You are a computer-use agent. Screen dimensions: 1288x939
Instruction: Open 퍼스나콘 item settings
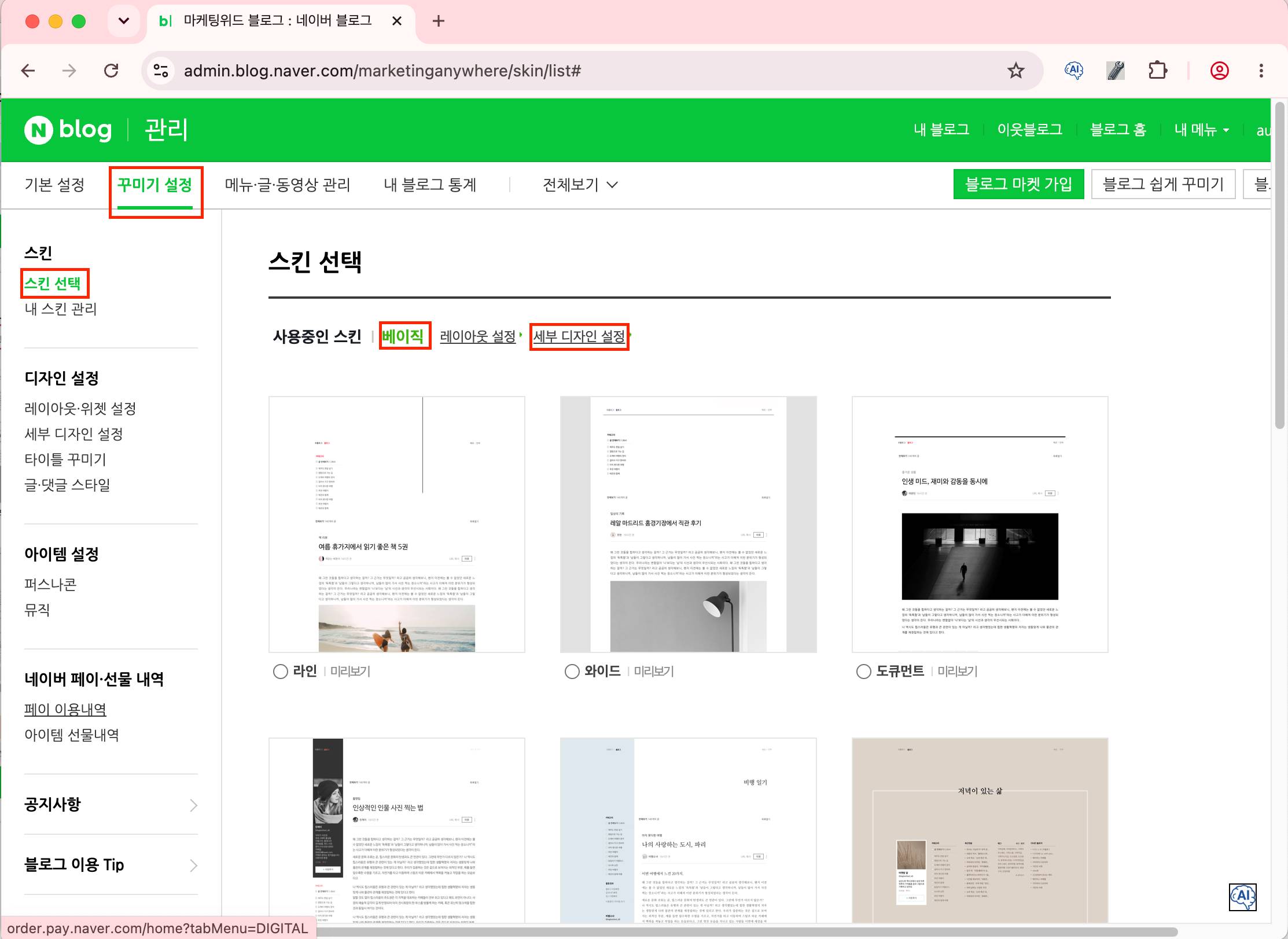50,585
